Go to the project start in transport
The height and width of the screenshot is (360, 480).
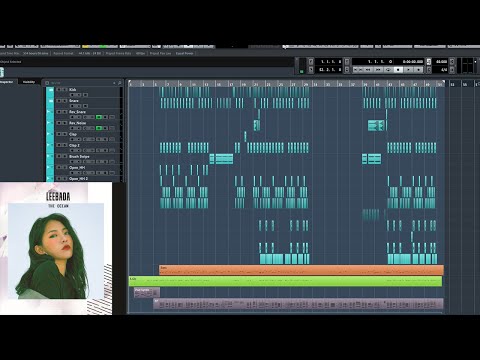click(x=356, y=70)
